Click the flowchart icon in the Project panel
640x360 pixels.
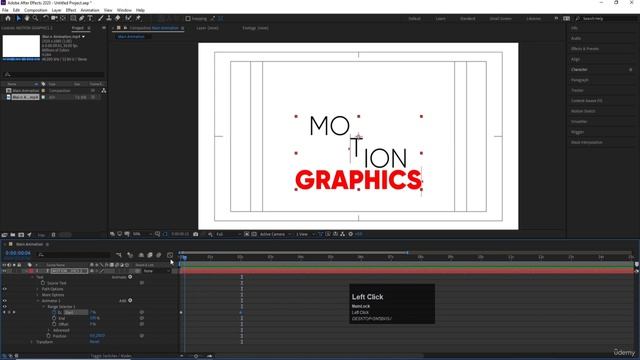[104, 91]
